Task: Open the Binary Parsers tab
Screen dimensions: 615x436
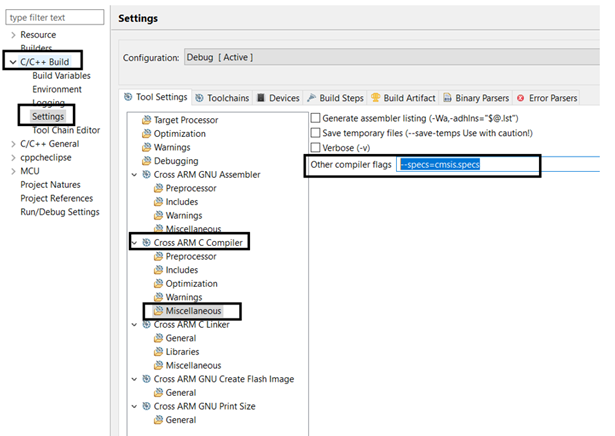Action: tap(476, 98)
